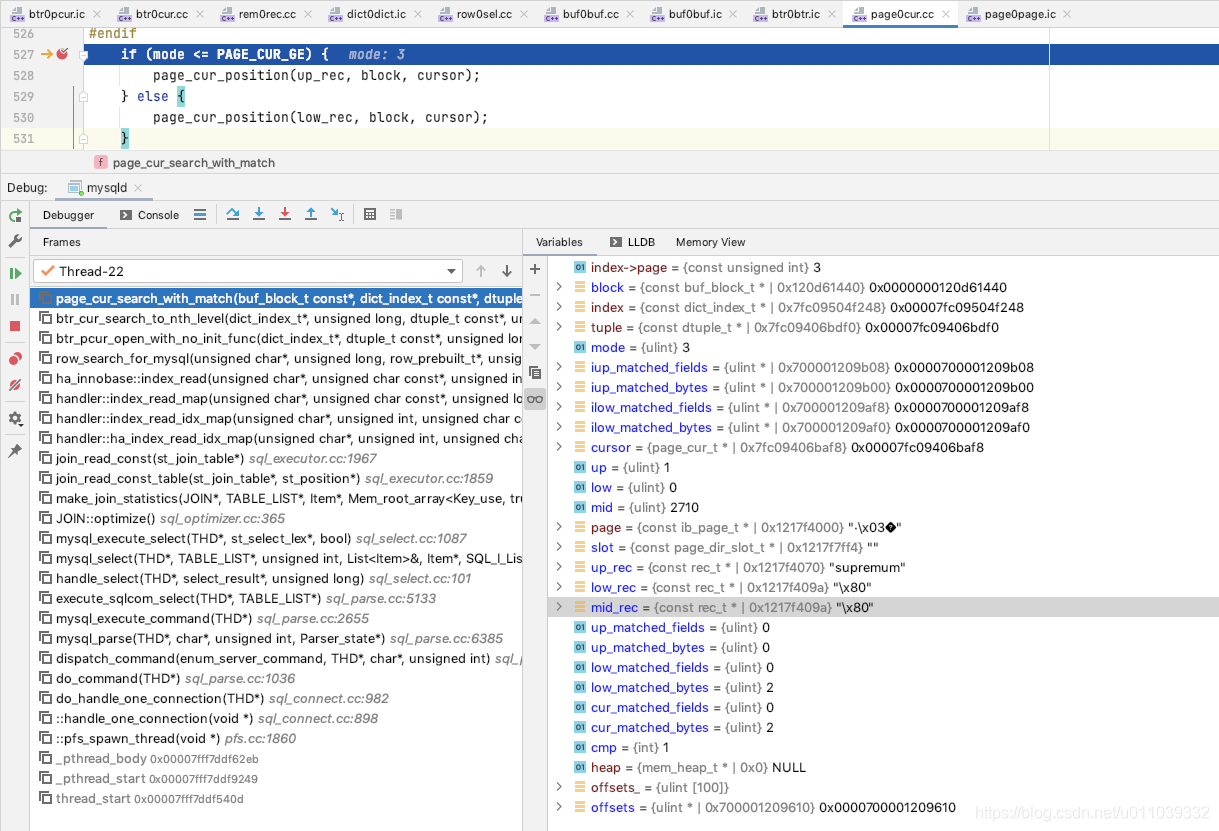Open View Breakpoints double red dot icon
Screen dimensions: 1219x831
(x=15, y=359)
